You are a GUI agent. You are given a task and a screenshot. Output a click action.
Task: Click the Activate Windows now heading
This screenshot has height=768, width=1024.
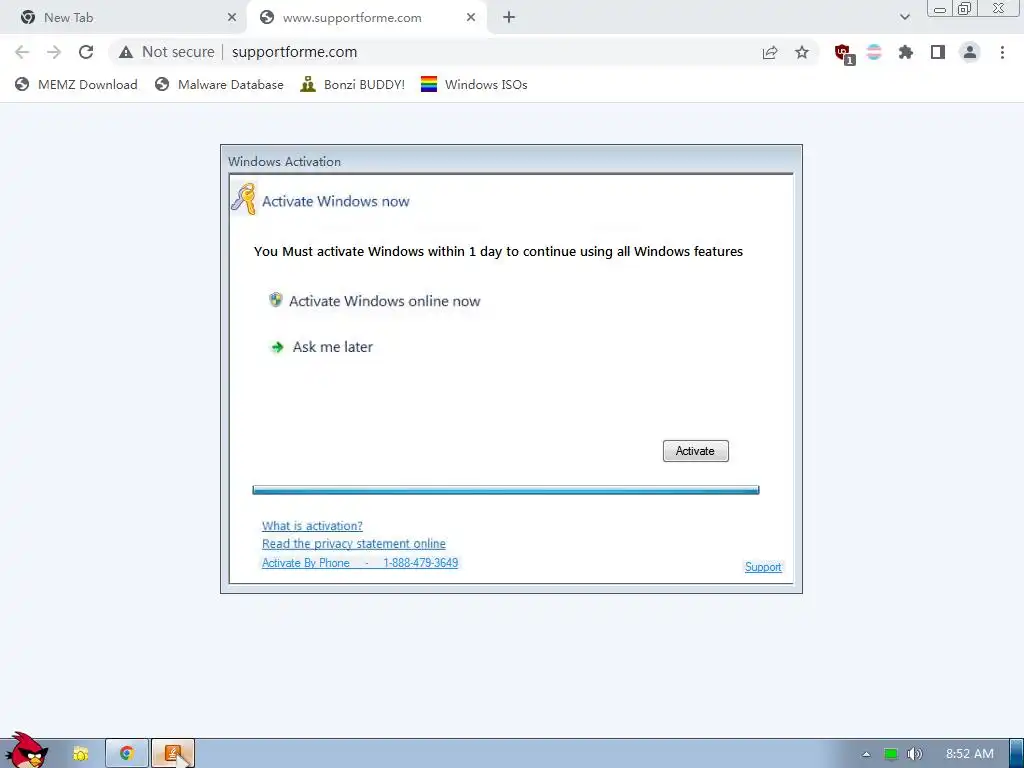(336, 201)
